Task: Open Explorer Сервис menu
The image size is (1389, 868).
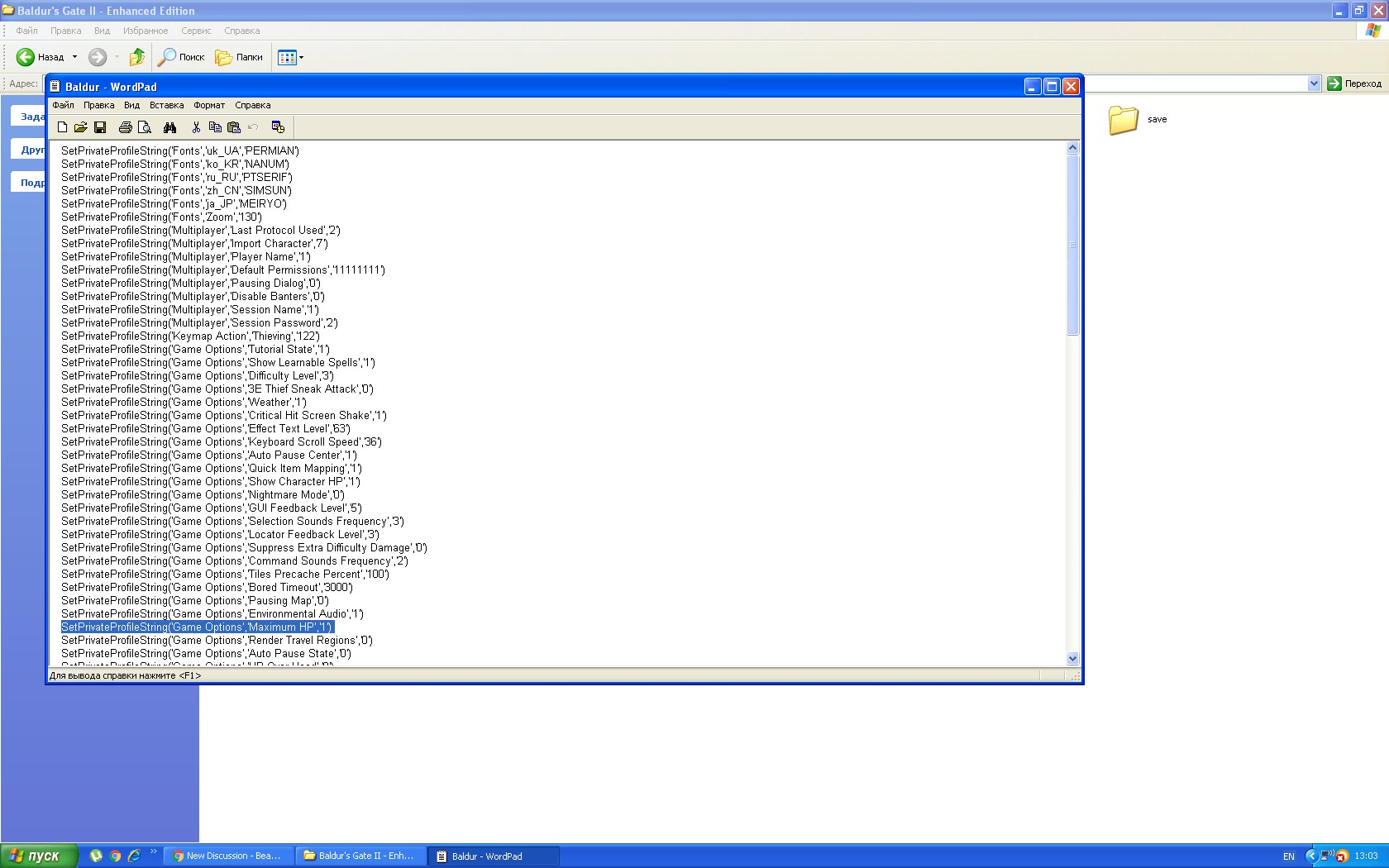Action: [x=196, y=31]
